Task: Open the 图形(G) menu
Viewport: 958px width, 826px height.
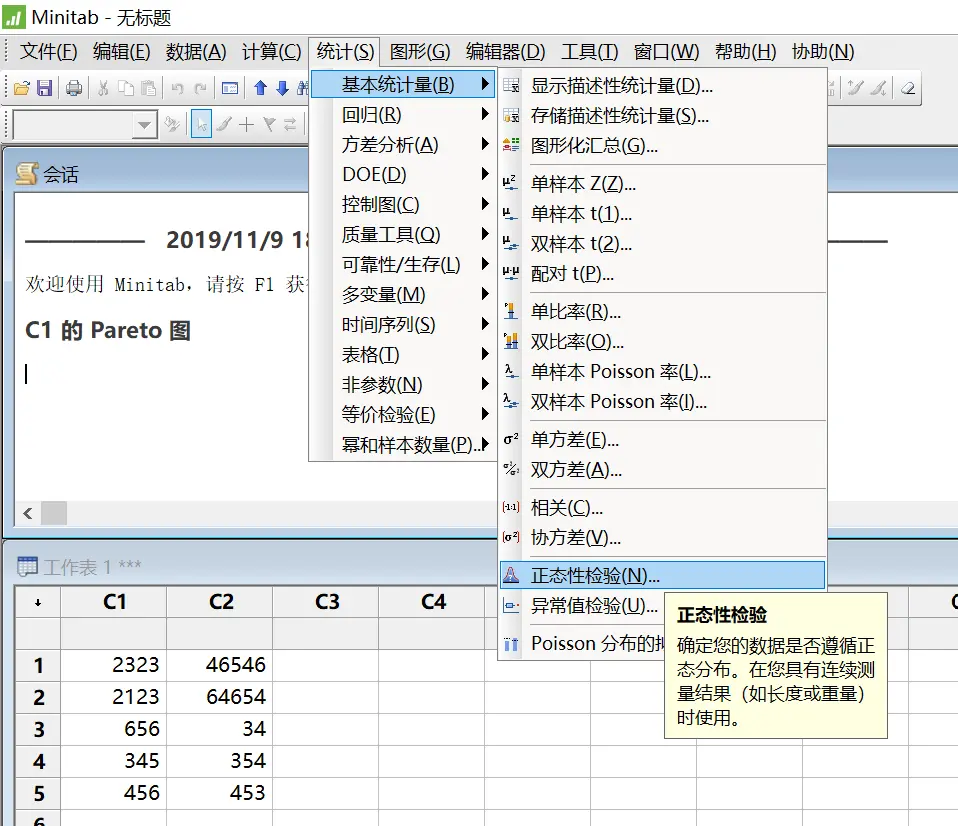Action: 420,51
